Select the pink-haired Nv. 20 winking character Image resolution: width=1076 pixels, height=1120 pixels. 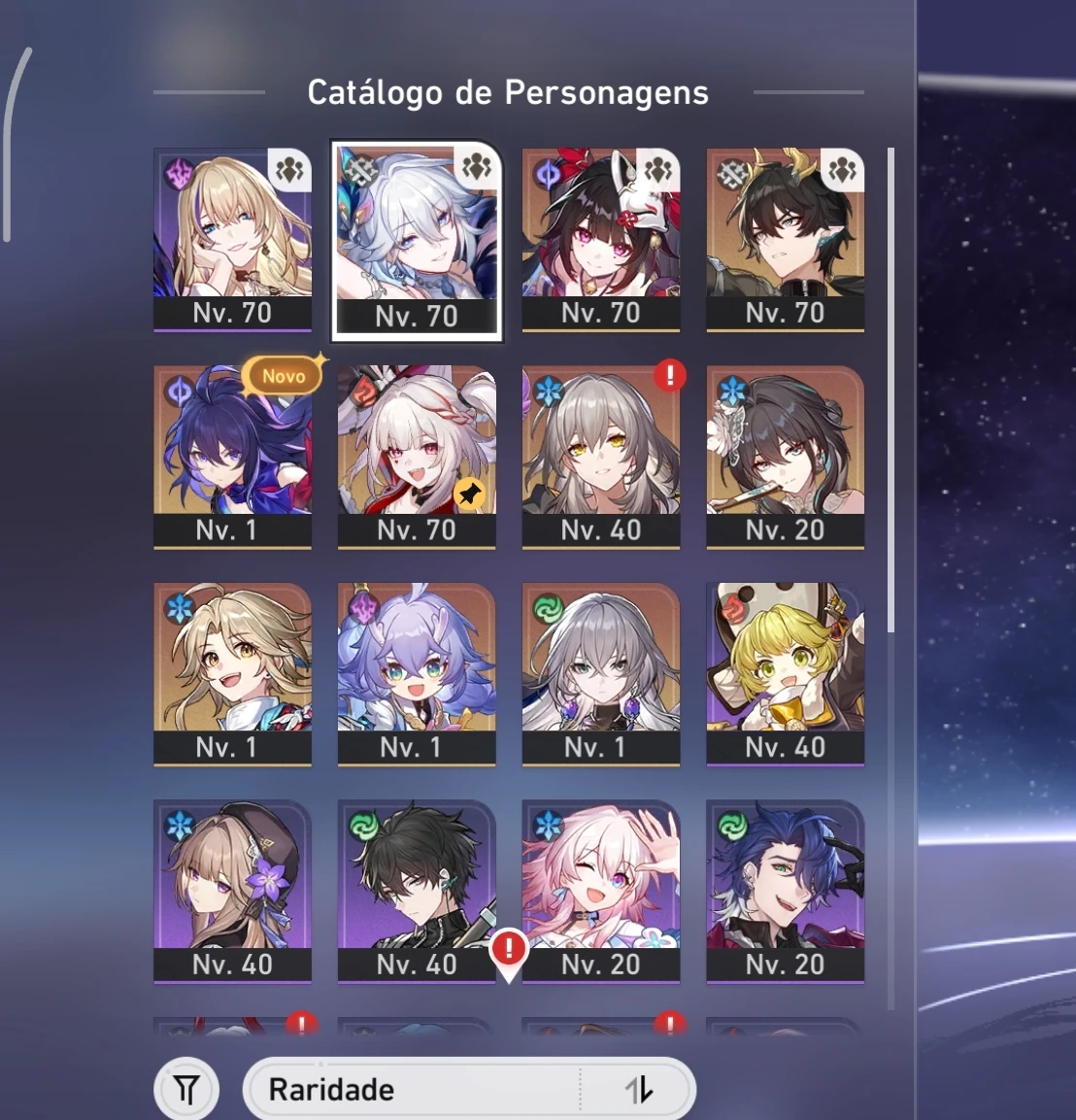point(600,892)
